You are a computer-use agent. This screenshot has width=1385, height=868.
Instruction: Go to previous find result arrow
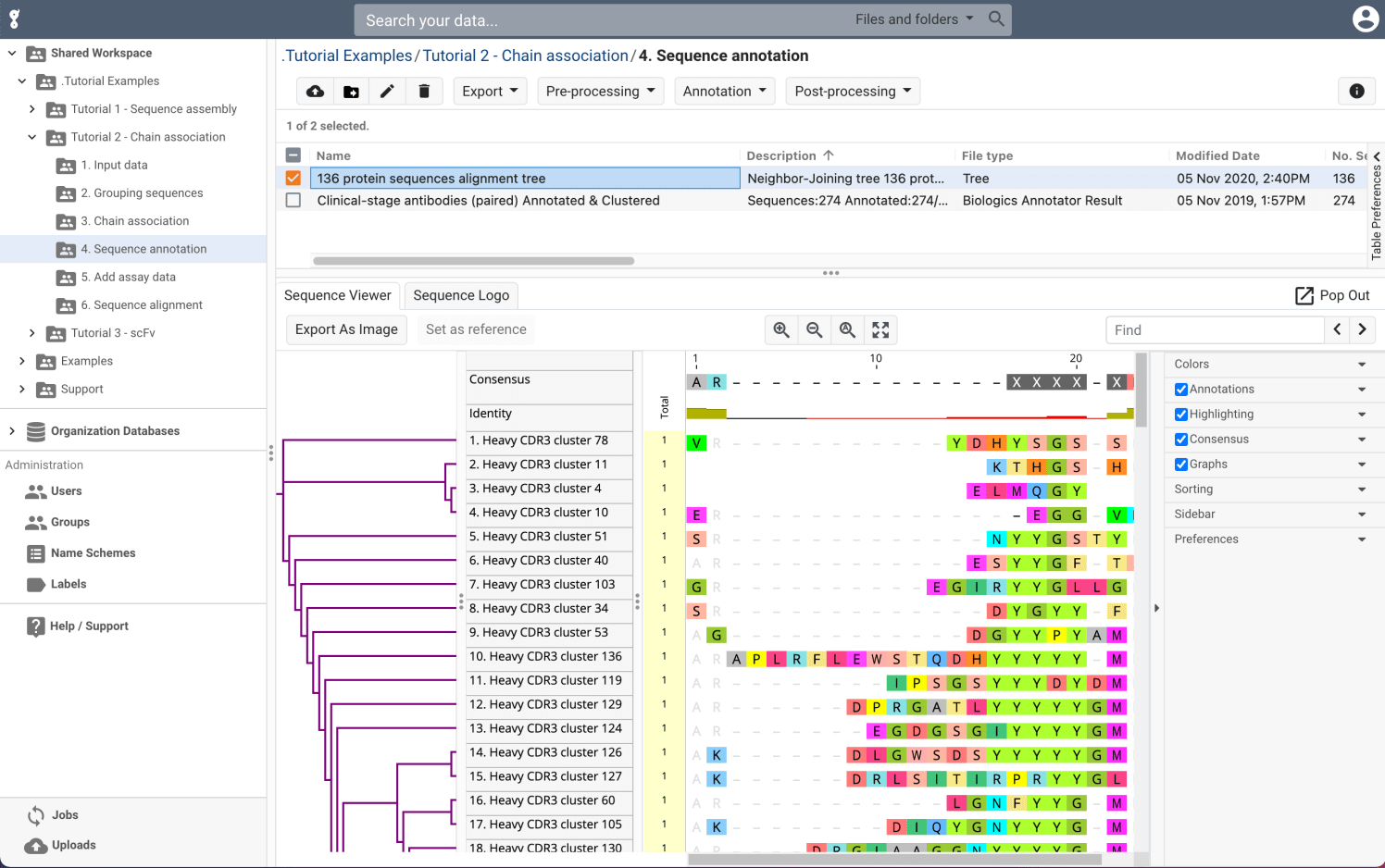click(x=1337, y=329)
